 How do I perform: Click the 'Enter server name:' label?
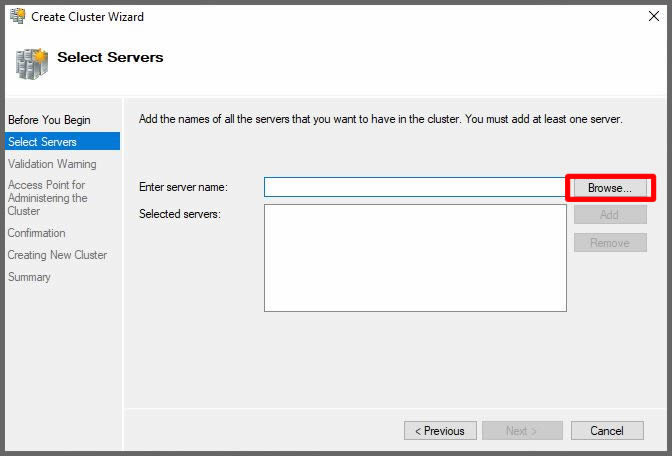(x=184, y=187)
